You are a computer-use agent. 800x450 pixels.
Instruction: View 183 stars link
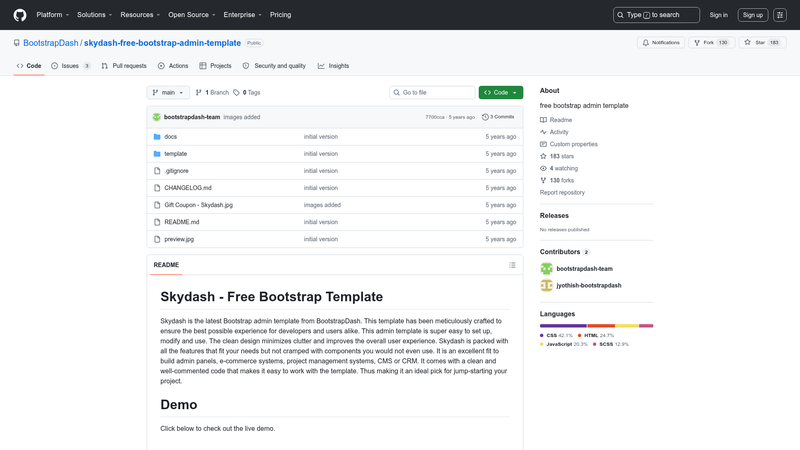point(557,156)
